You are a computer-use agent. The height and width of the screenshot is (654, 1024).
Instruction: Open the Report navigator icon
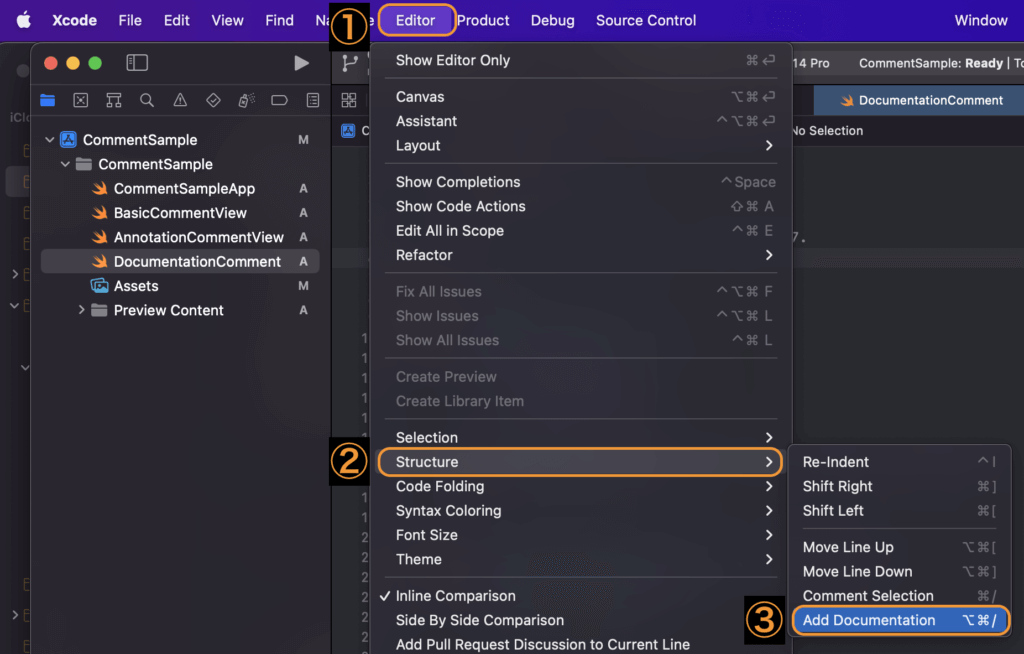coord(313,100)
